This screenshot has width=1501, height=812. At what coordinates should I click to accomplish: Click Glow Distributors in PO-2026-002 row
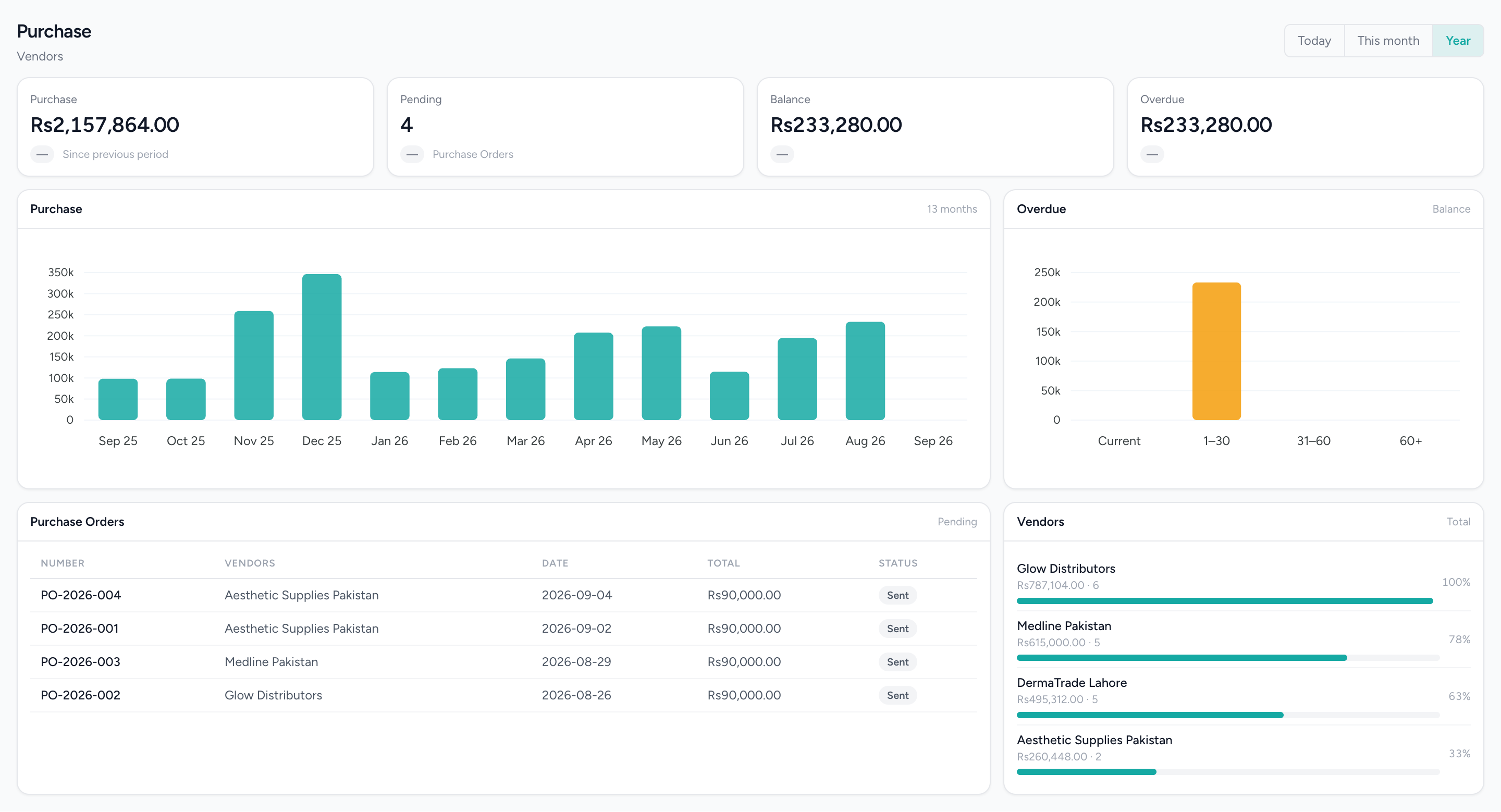pos(273,695)
